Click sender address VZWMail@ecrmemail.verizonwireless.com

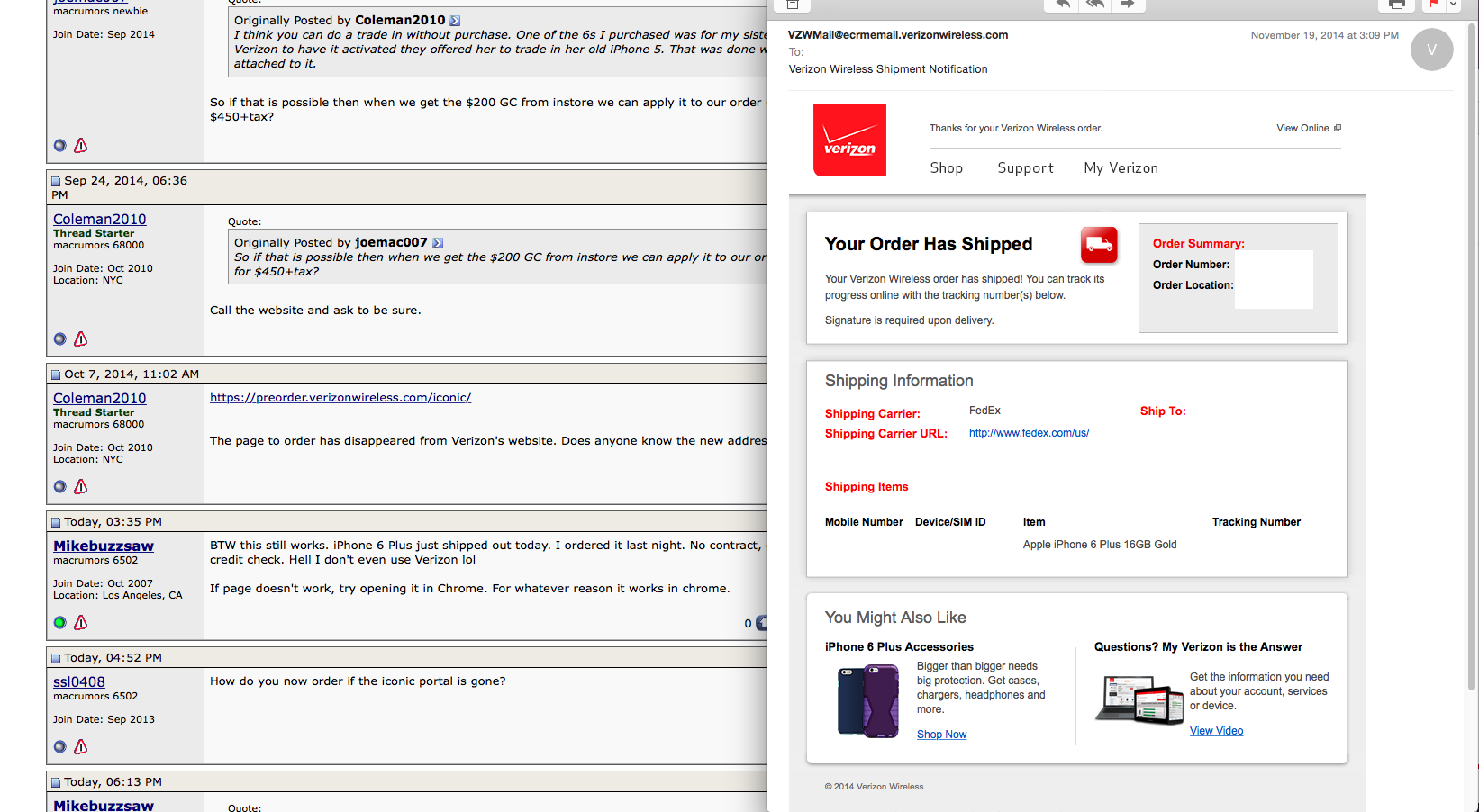(898, 35)
